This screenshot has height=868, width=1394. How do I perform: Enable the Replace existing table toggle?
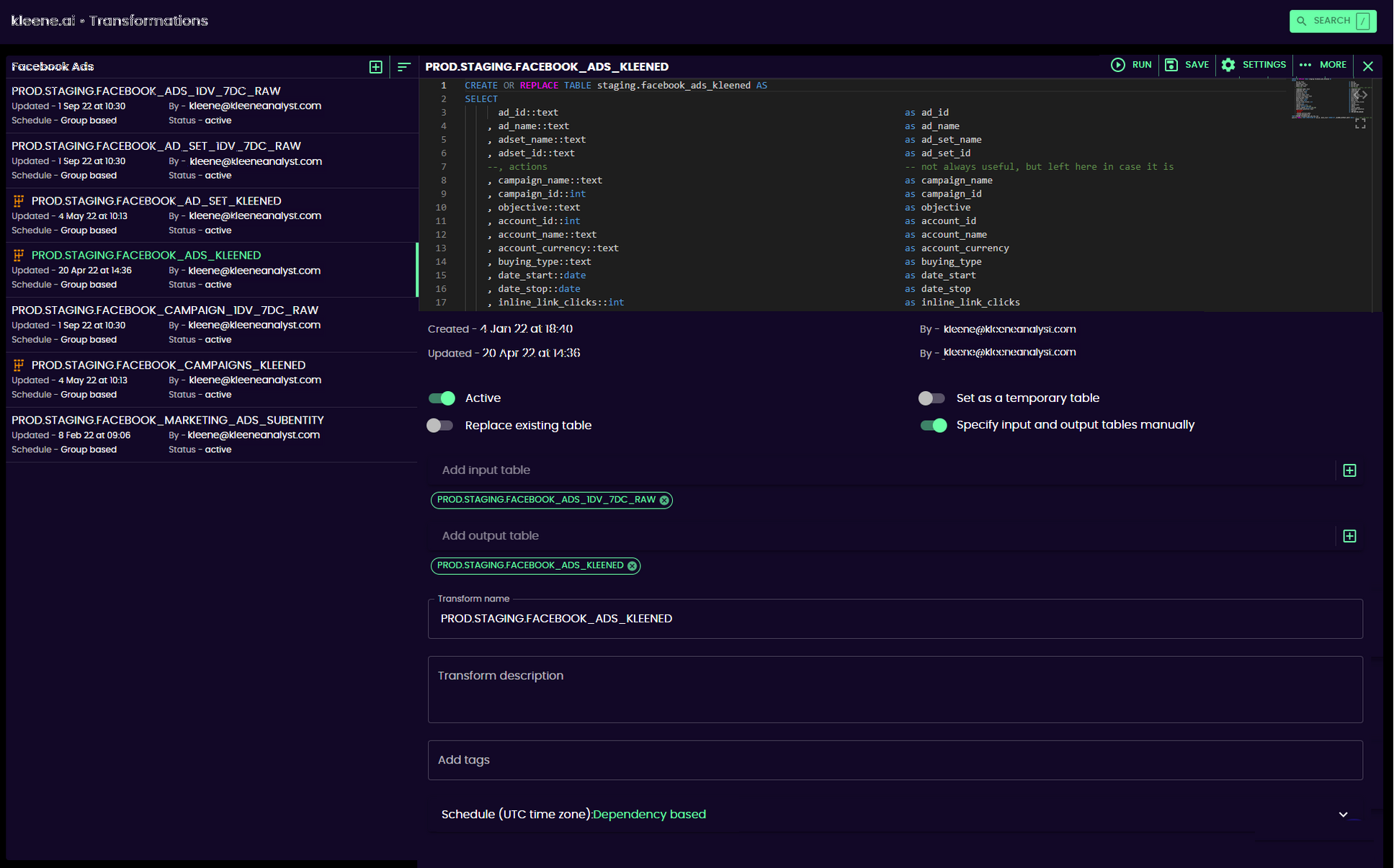pos(440,426)
